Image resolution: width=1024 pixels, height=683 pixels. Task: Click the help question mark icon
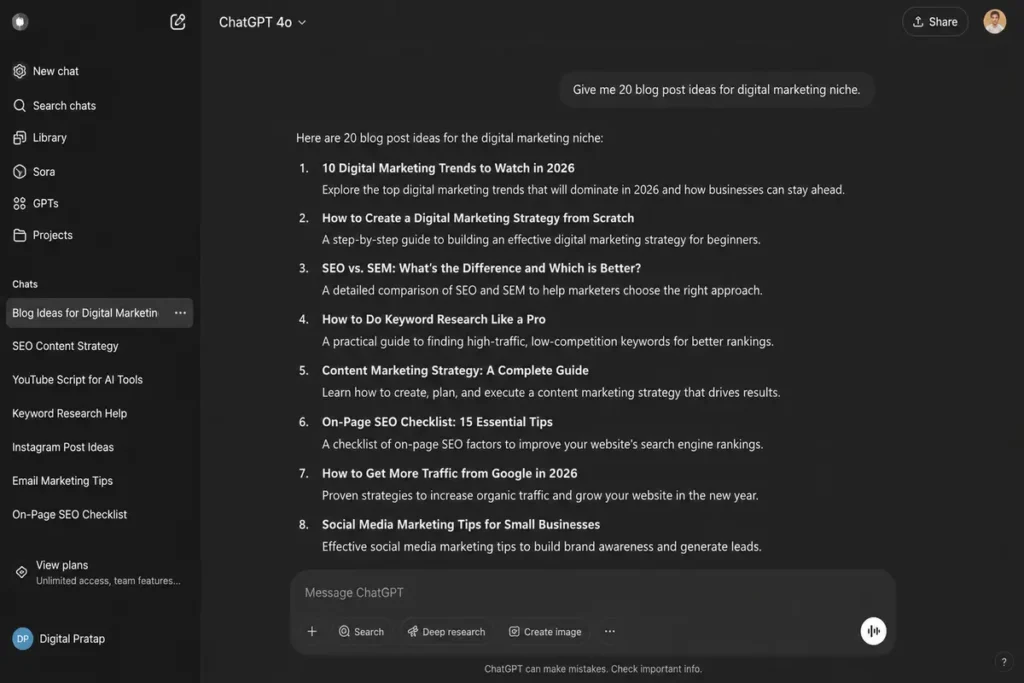coord(1004,661)
